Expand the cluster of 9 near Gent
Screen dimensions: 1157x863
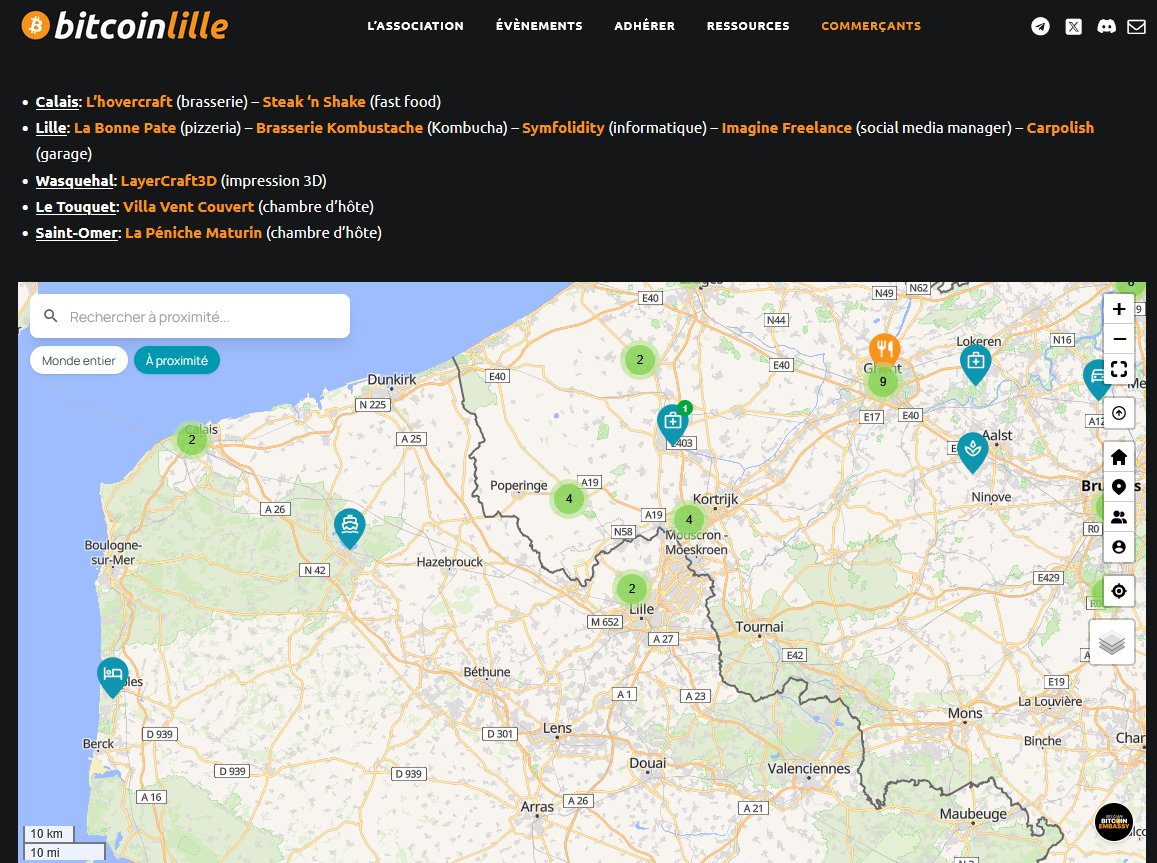[883, 381]
